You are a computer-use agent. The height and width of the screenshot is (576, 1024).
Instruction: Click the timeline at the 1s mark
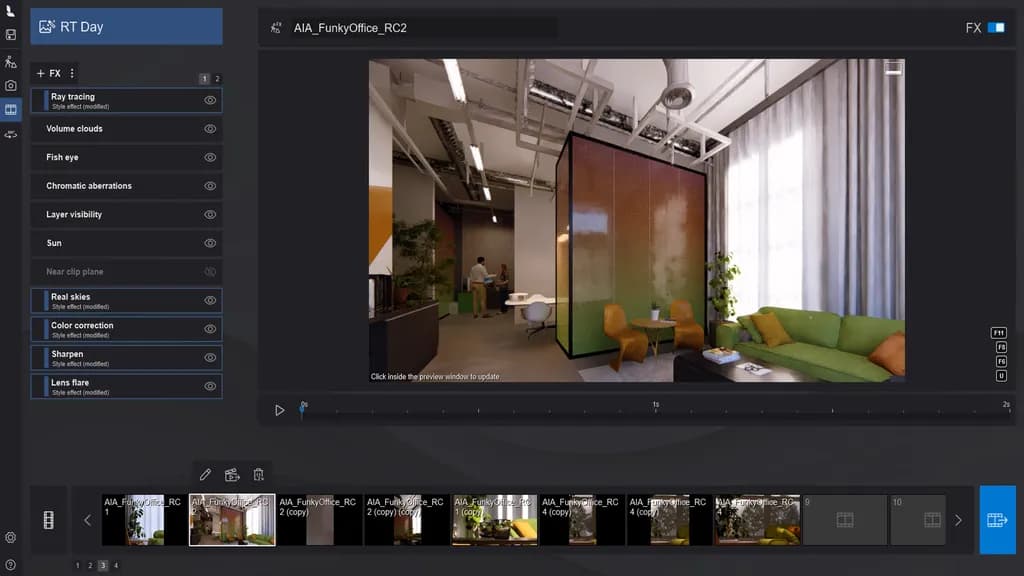click(x=656, y=410)
